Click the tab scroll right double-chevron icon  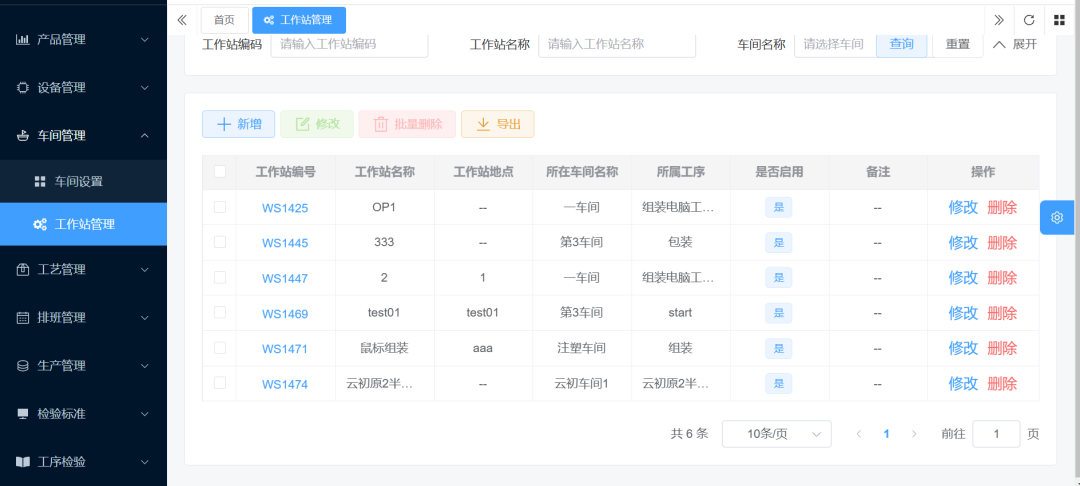pyautogui.click(x=999, y=20)
